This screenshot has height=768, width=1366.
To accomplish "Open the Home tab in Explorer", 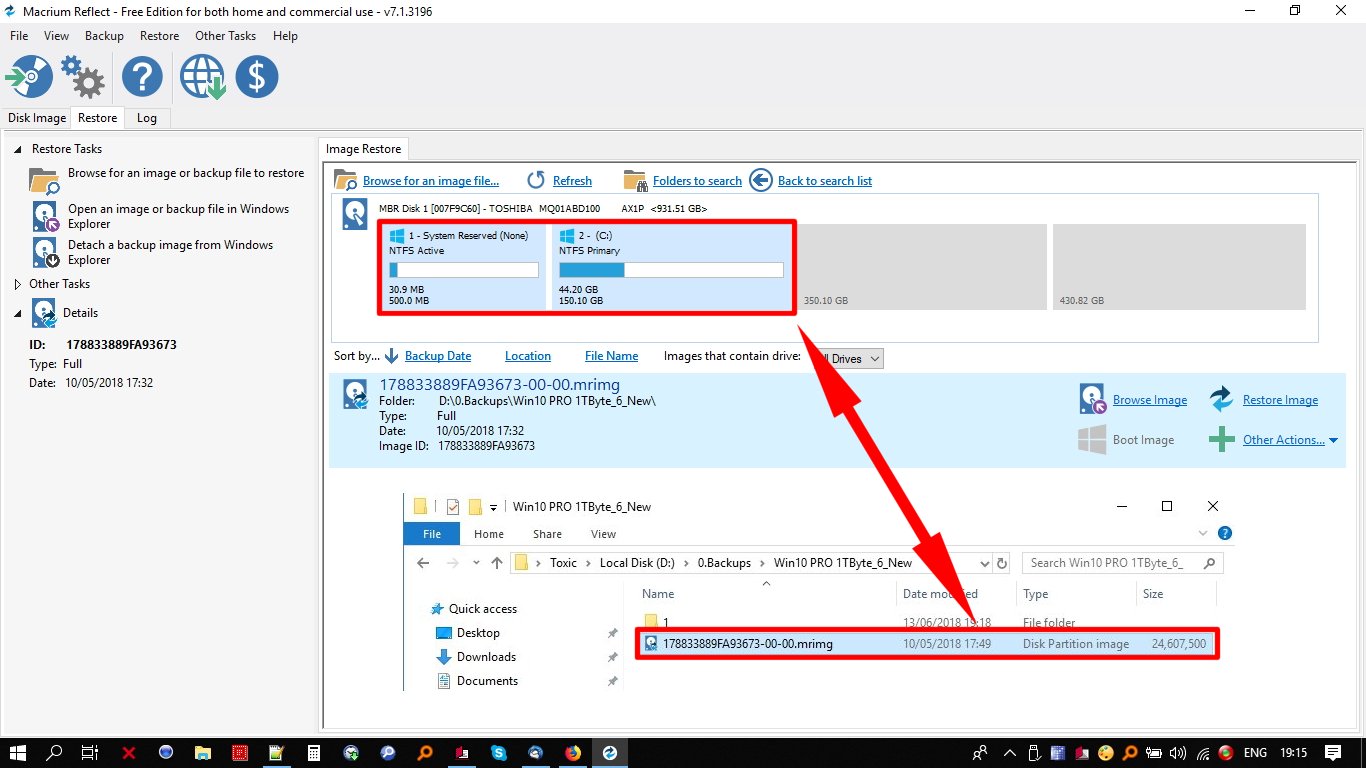I will pyautogui.click(x=489, y=534).
